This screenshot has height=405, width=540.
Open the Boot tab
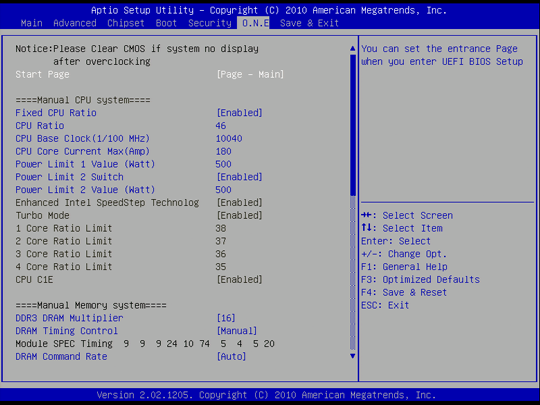[x=166, y=23]
